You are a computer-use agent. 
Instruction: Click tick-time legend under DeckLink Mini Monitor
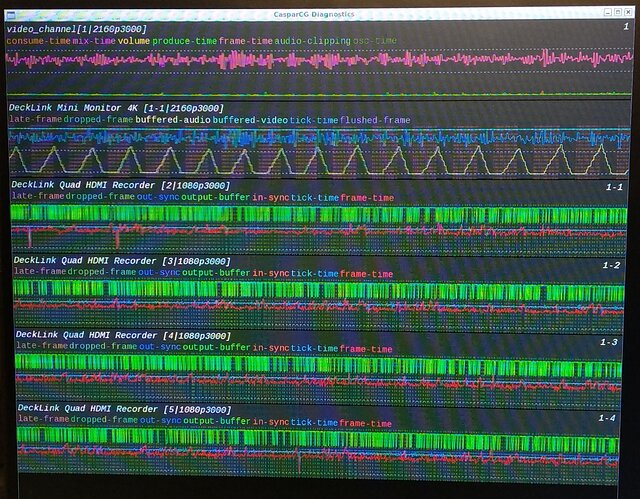pos(314,120)
